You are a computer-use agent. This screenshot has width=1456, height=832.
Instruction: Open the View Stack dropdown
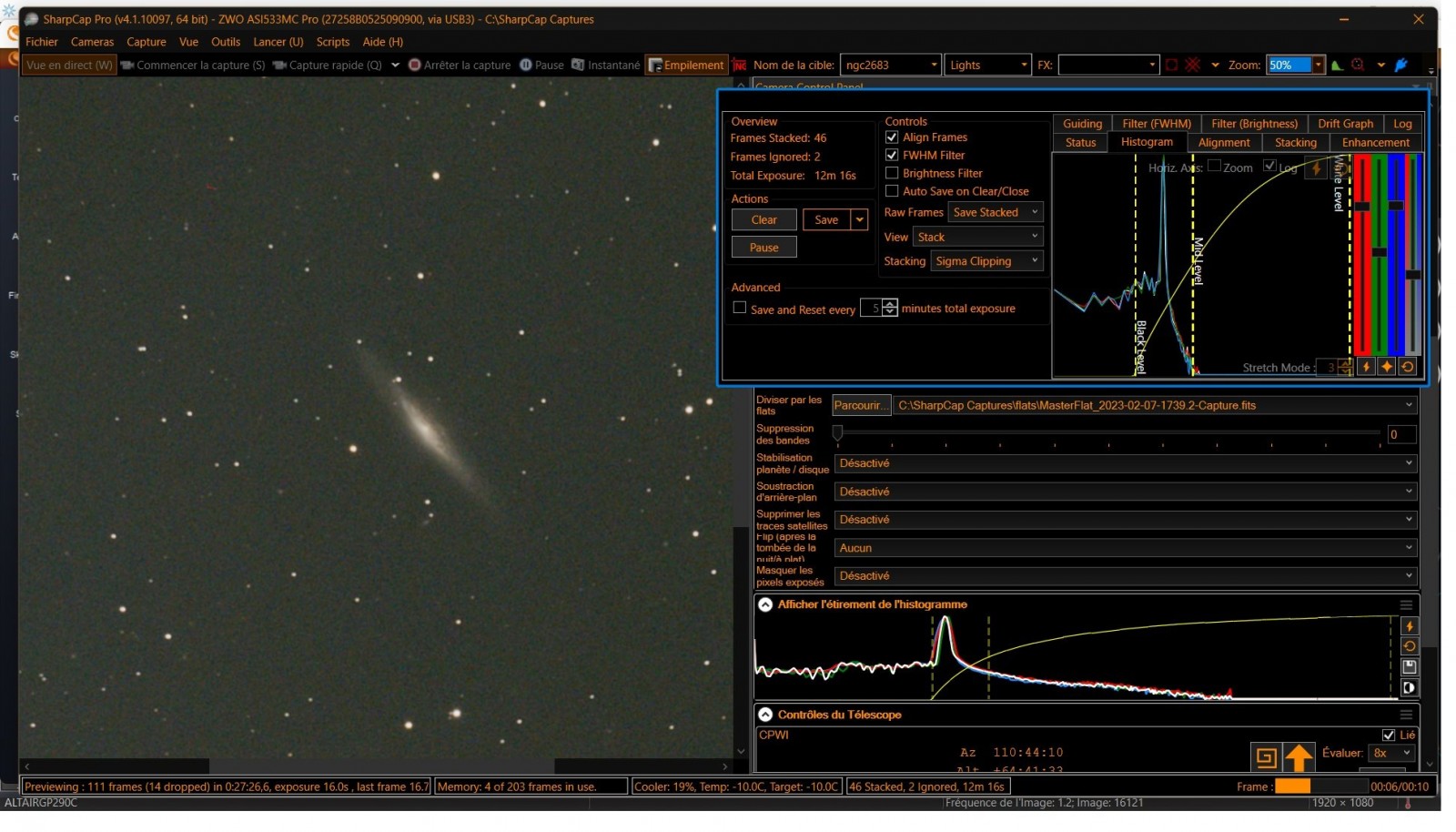pyautogui.click(x=977, y=237)
